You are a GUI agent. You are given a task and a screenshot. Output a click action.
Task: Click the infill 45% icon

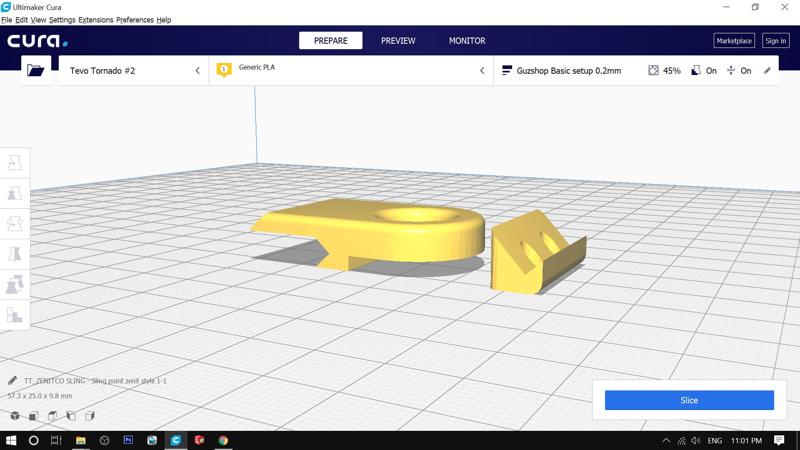click(653, 70)
